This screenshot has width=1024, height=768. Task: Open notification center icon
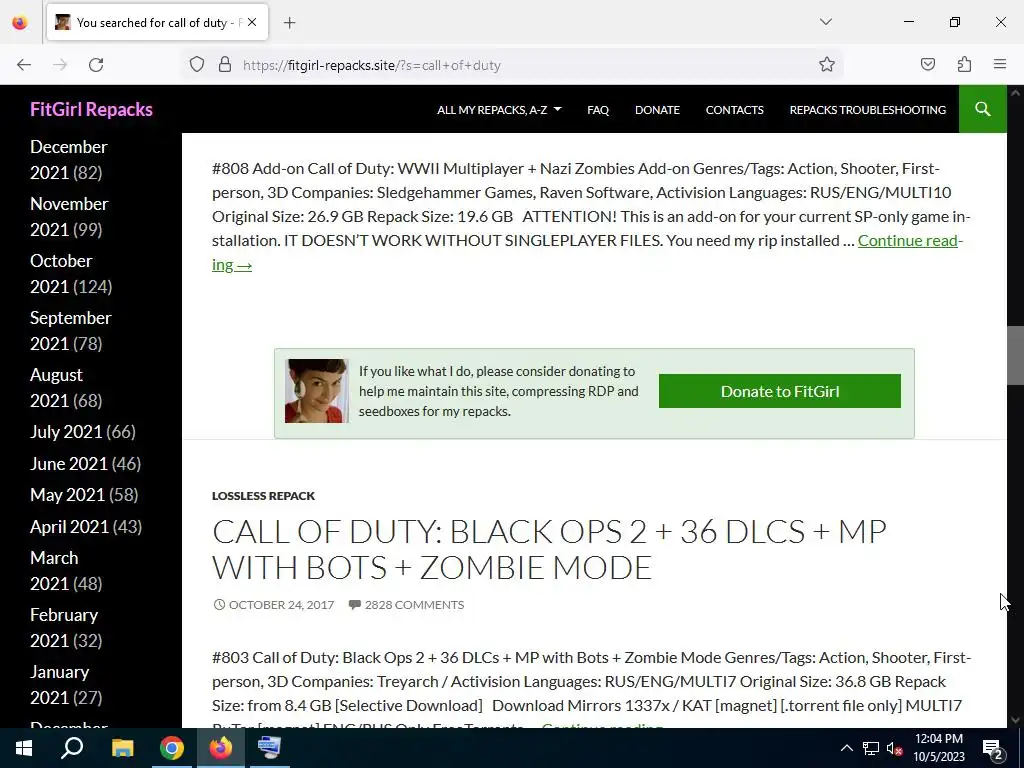[x=993, y=748]
